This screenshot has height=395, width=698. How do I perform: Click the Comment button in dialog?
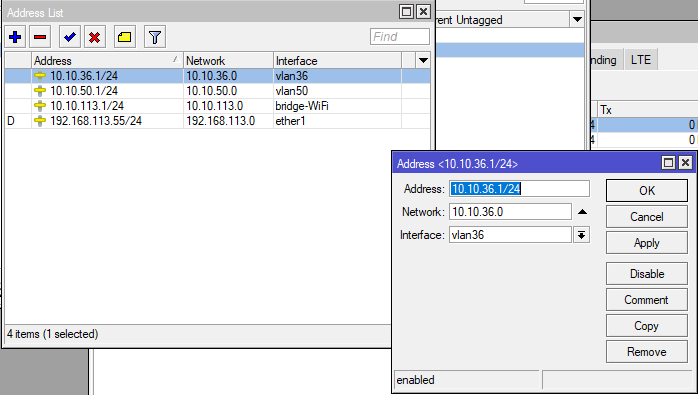click(647, 300)
